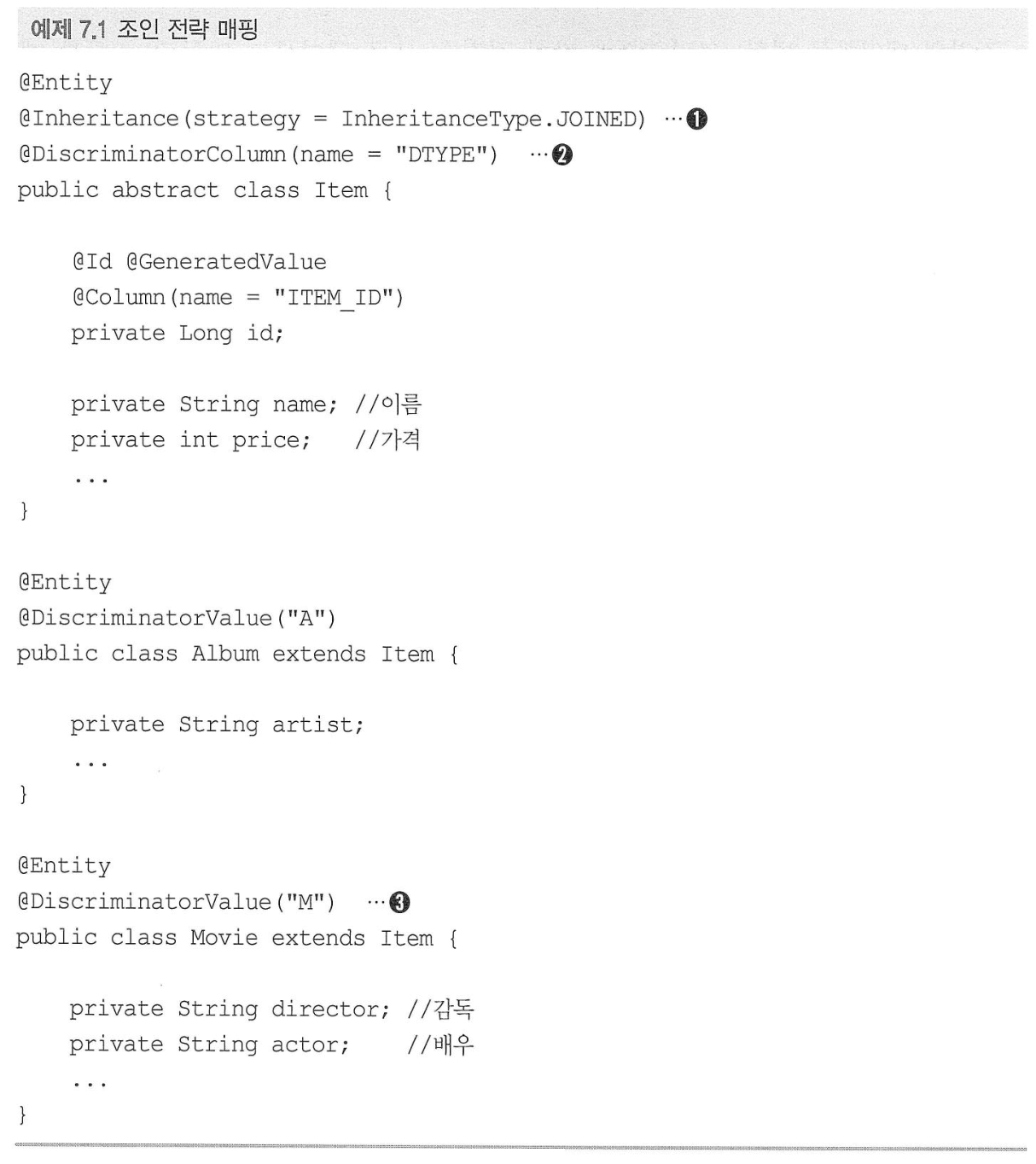The width and height of the screenshot is (1036, 1164).
Task: Click the @GeneratedValue annotation
Action: [x=226, y=262]
